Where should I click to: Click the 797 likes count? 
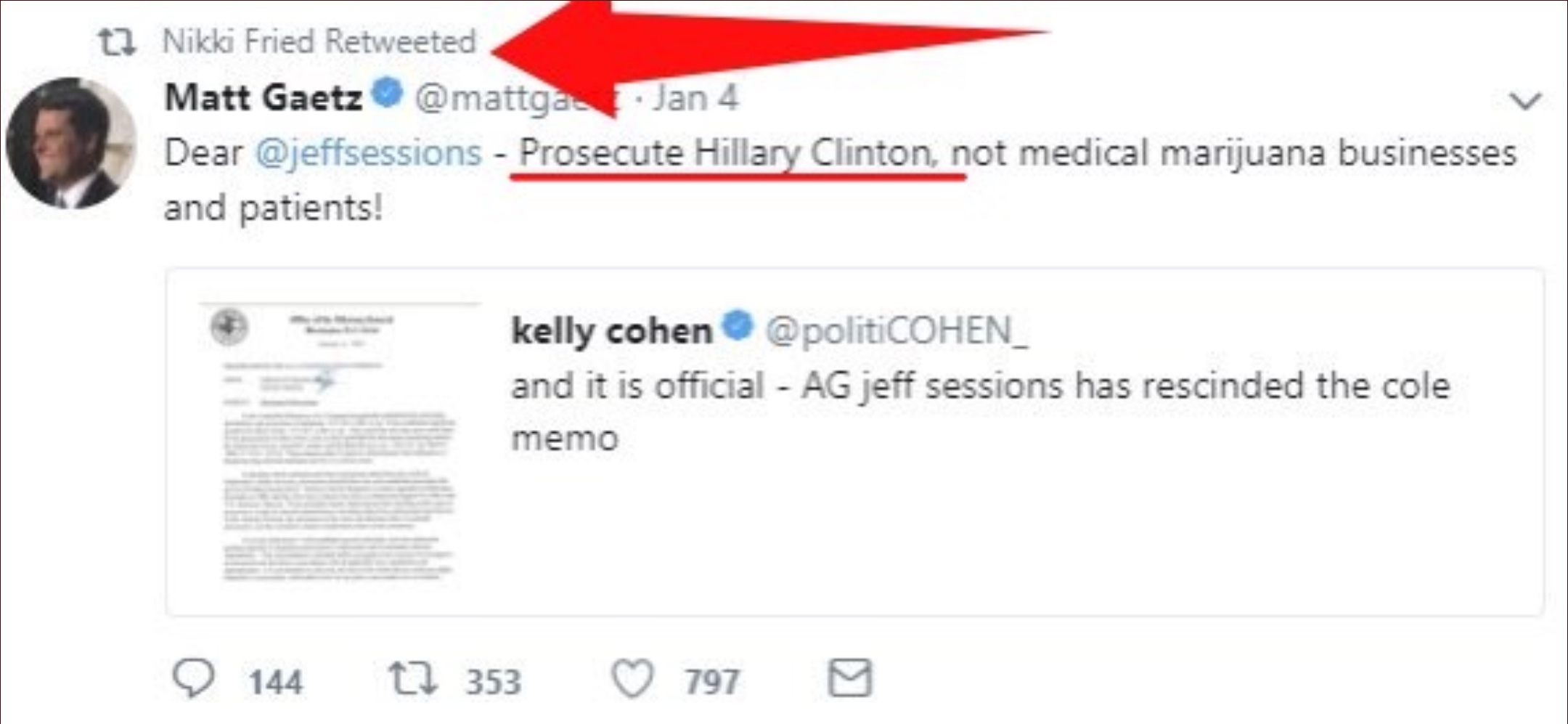(x=711, y=682)
